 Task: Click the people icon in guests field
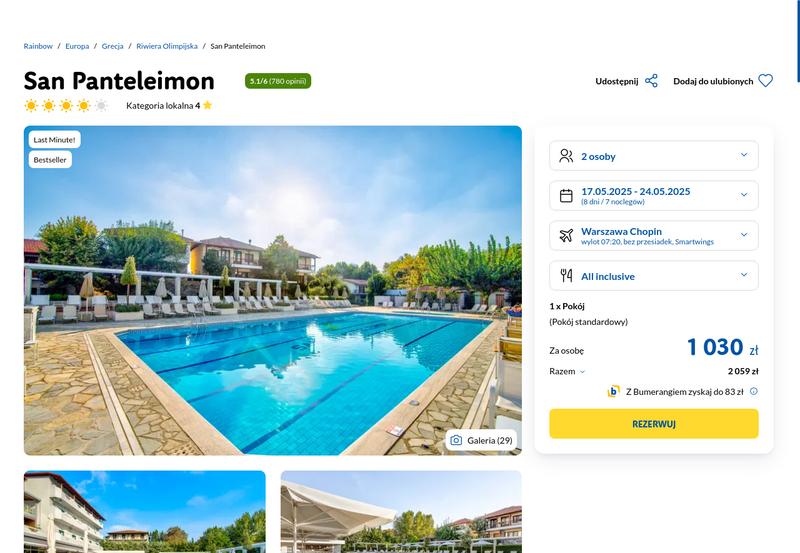coord(566,156)
